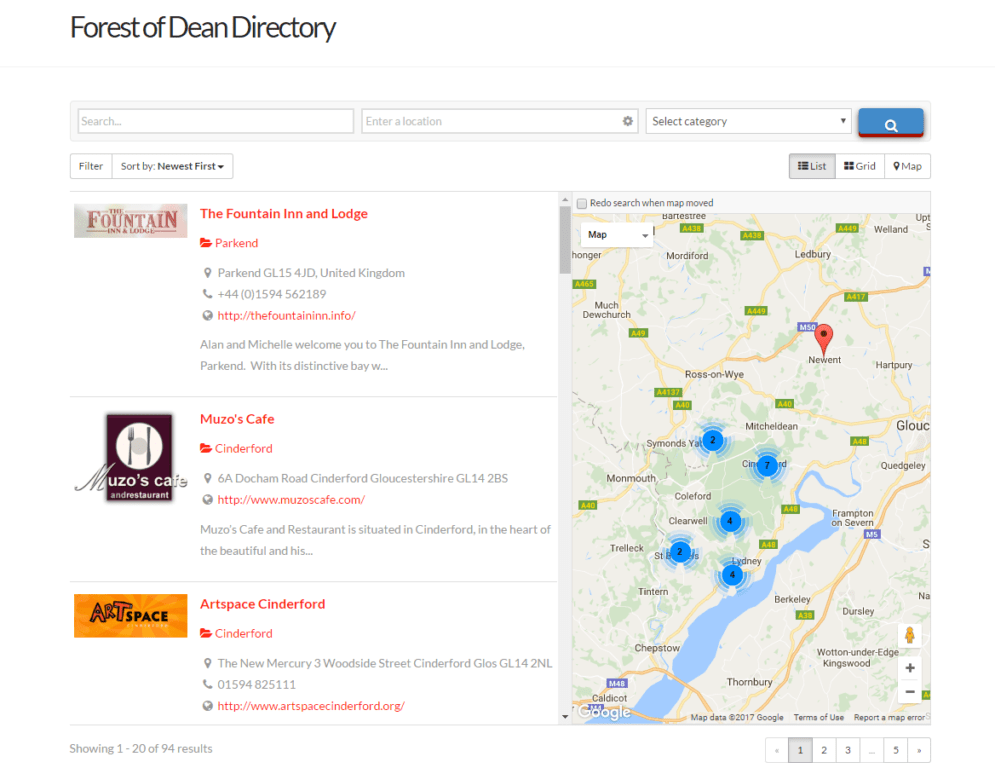This screenshot has height=768, width=995.
Task: Click globe icon beside thefountaininn.info link
Action: (x=208, y=315)
